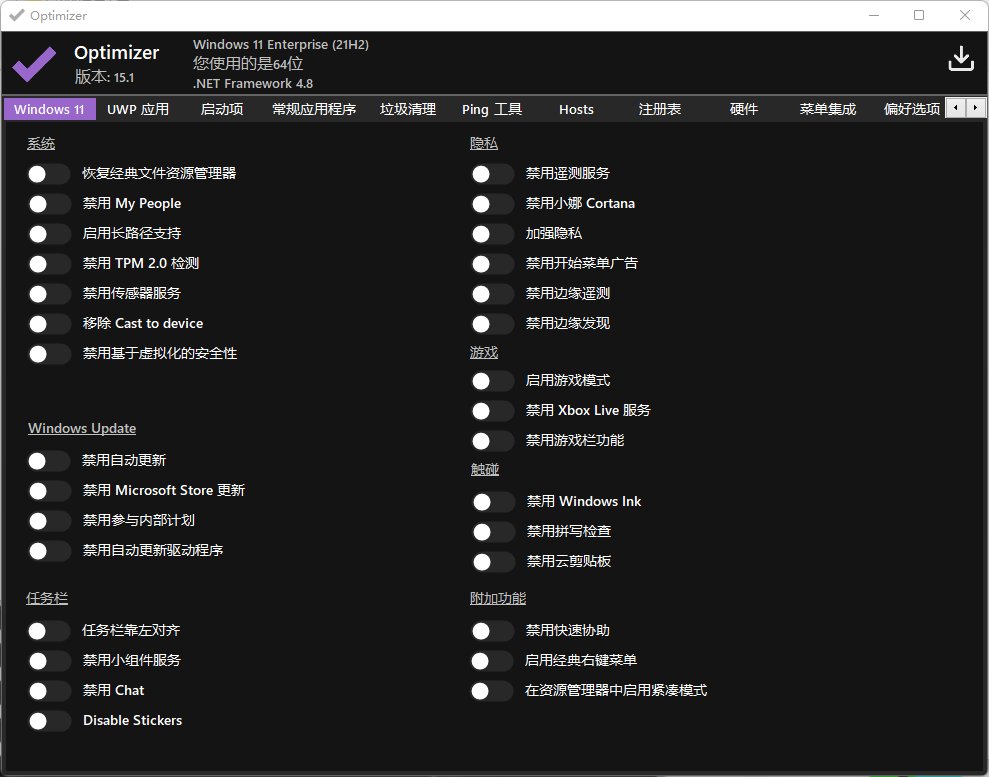The width and height of the screenshot is (989, 777).
Task: Toggle 禁用游戏栏功能 switch
Action: pos(492,441)
